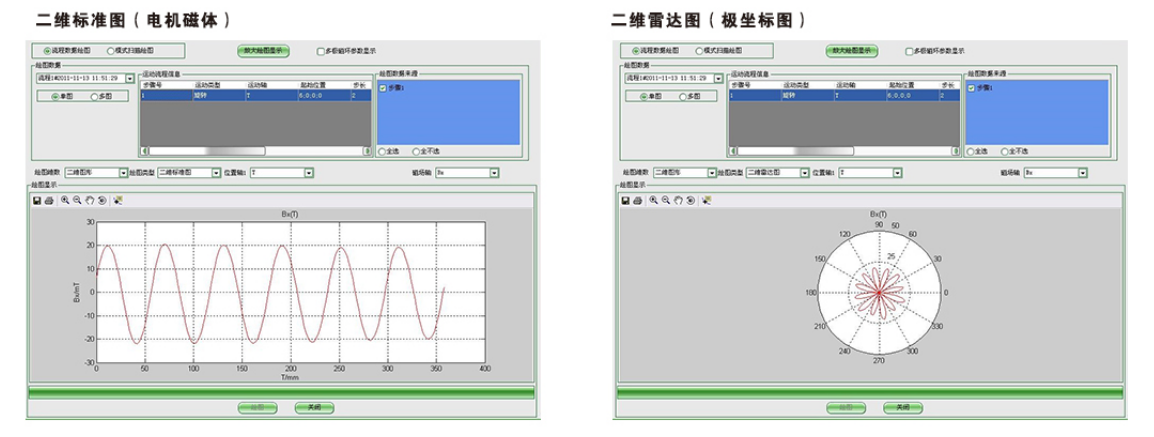Click the rotate view icon above the polar plot
Viewport: 1154px width, 437px height.
[689, 200]
